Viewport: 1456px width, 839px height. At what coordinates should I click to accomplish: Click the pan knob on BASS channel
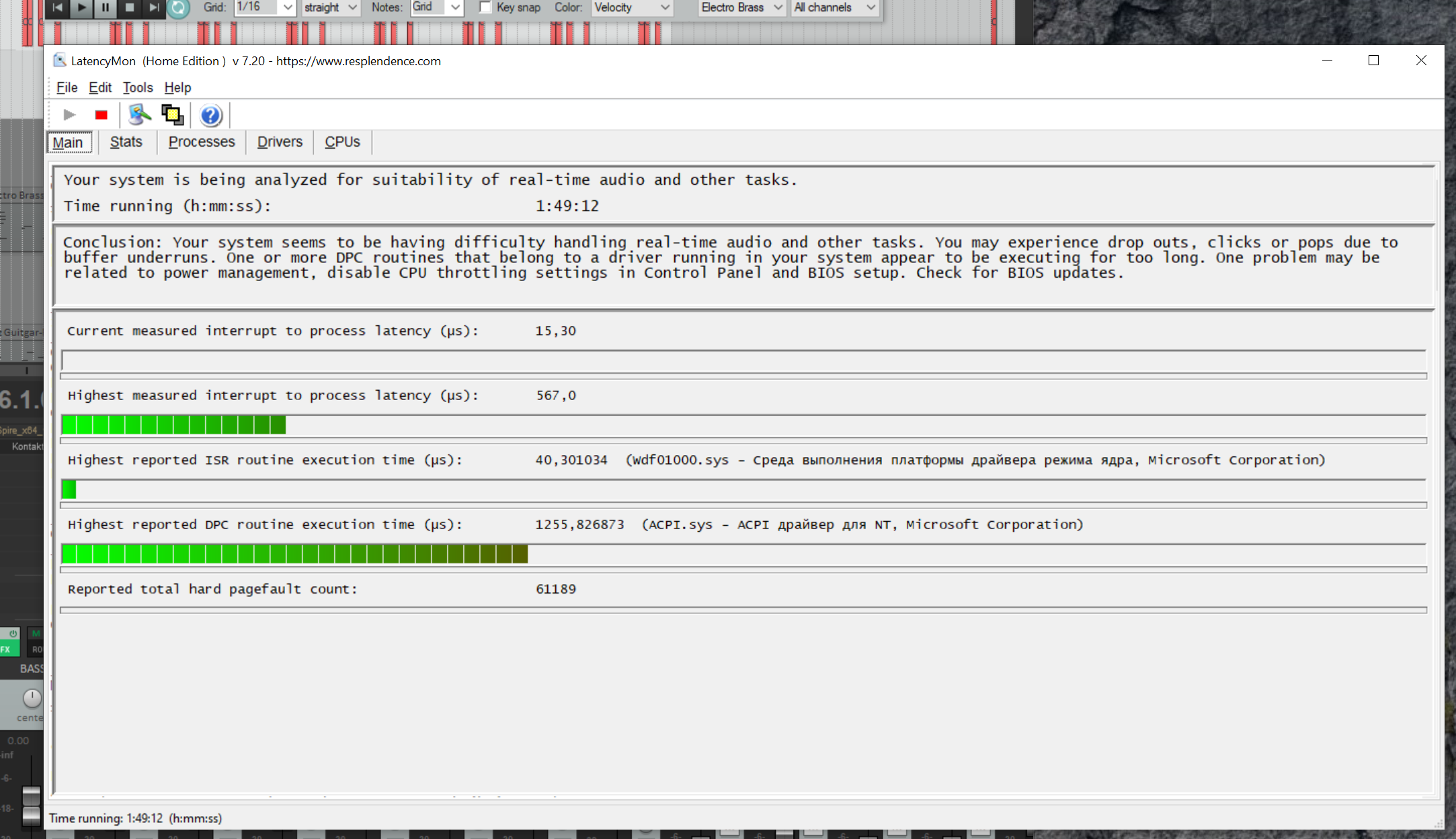pyautogui.click(x=31, y=698)
